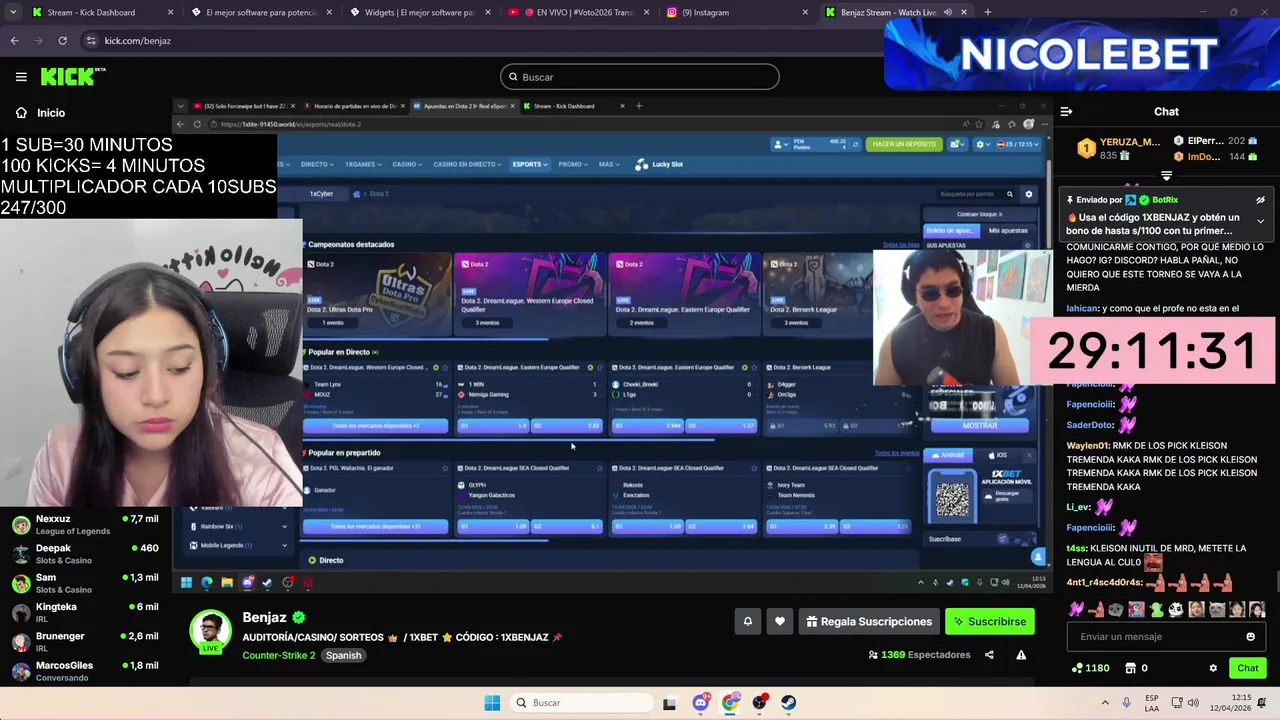Open MarcosGiles channel in sidebar

pyautogui.click(x=84, y=671)
